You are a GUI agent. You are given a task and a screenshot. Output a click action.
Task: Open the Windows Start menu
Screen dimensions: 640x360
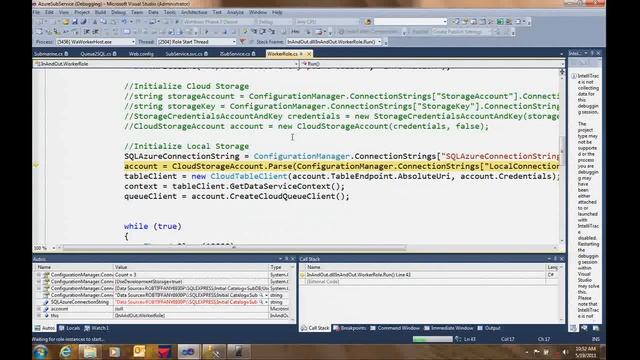41,352
